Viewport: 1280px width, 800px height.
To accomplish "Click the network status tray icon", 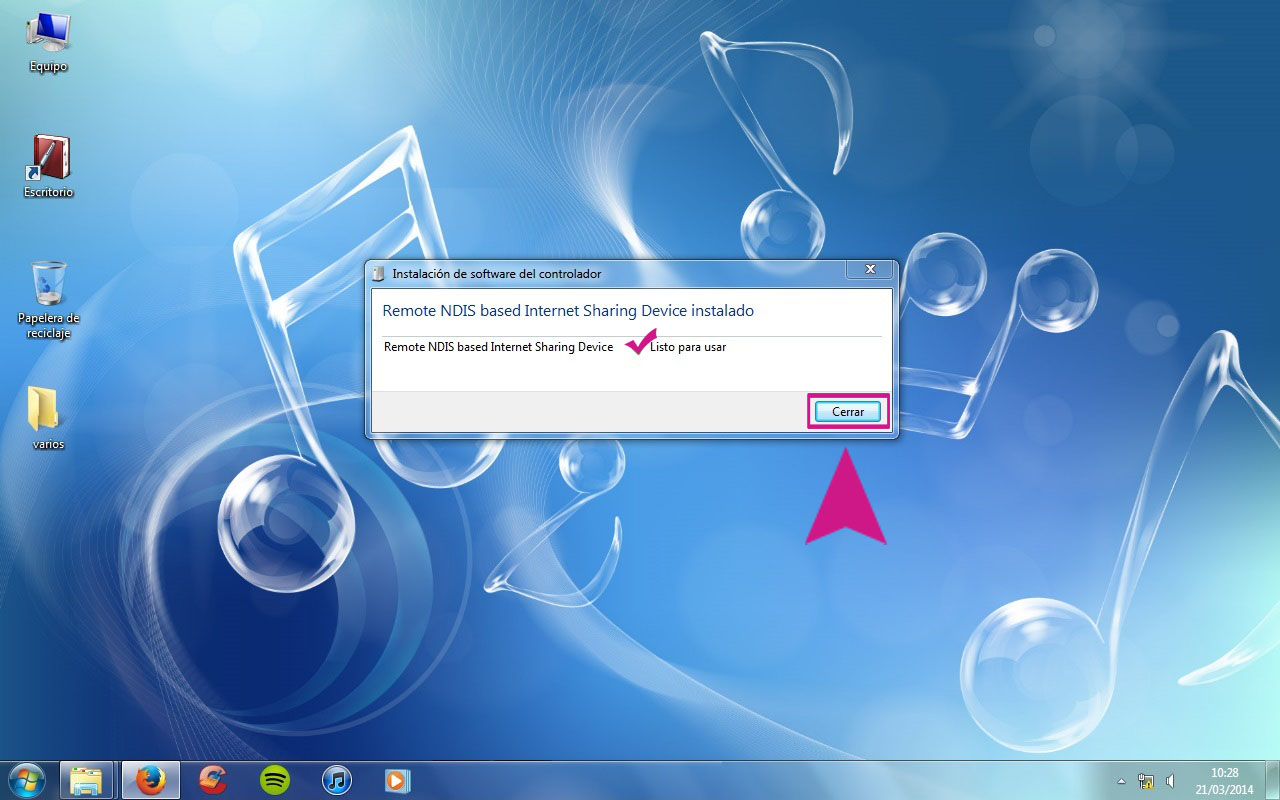I will point(1146,781).
